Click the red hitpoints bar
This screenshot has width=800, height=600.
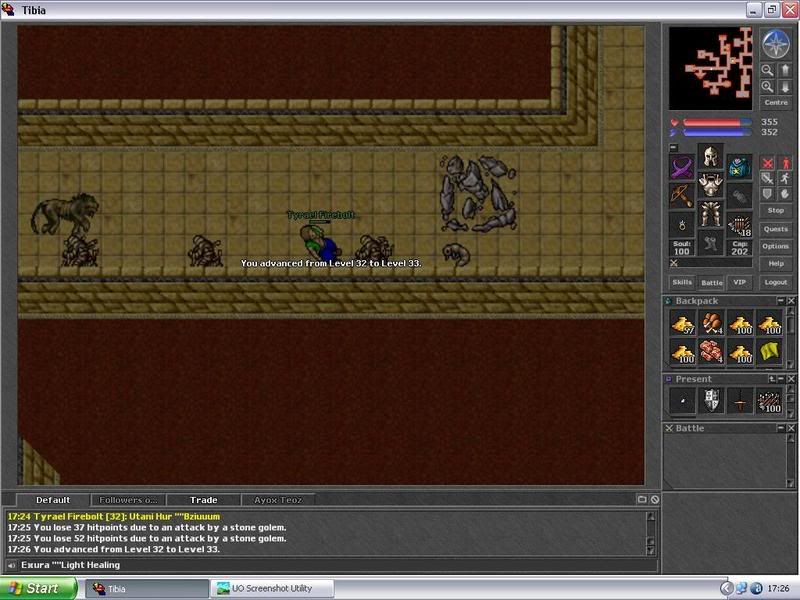(717, 122)
